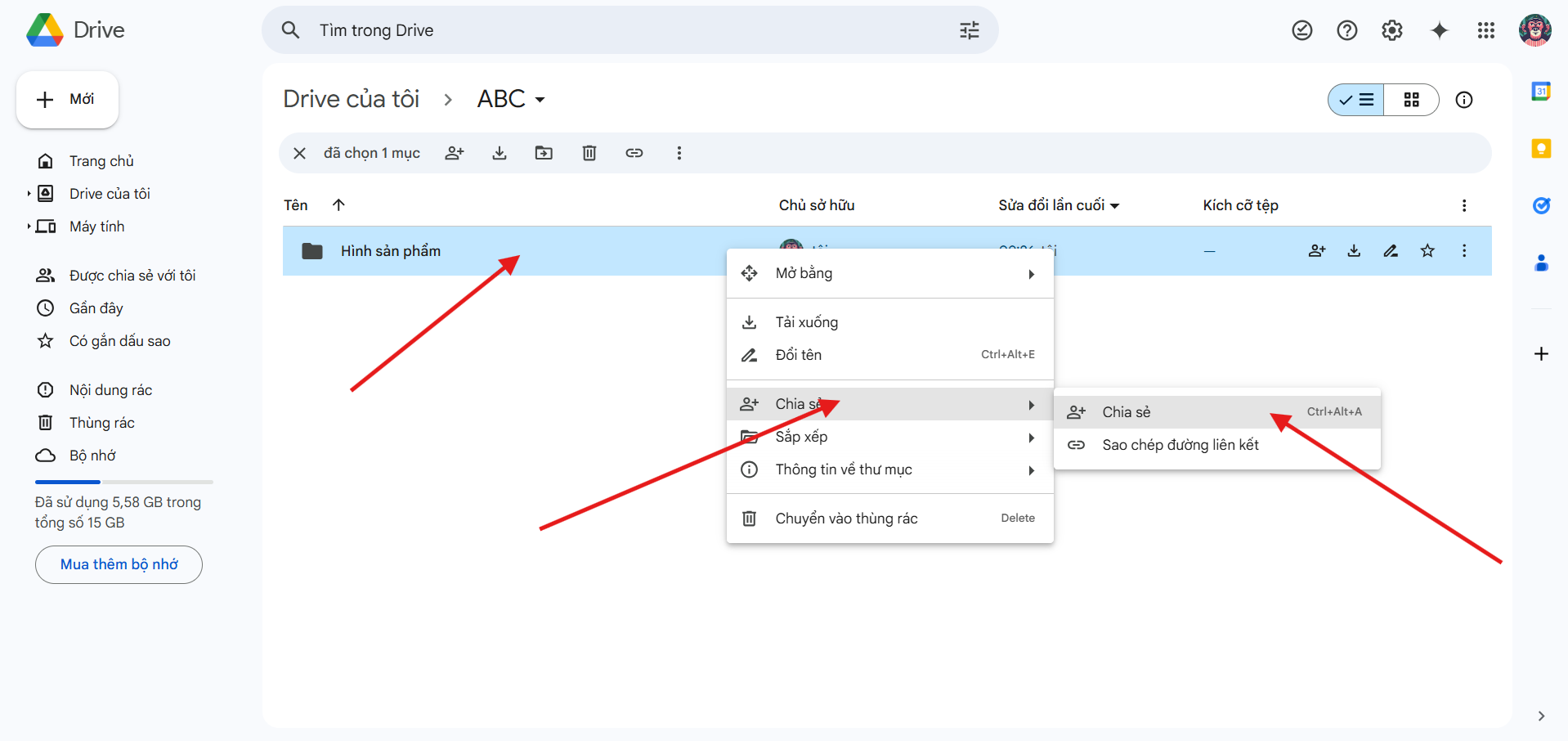Screen dimensions: 1568x741
Task: Click the Gemini sparkle icon in header
Action: pyautogui.click(x=1439, y=30)
